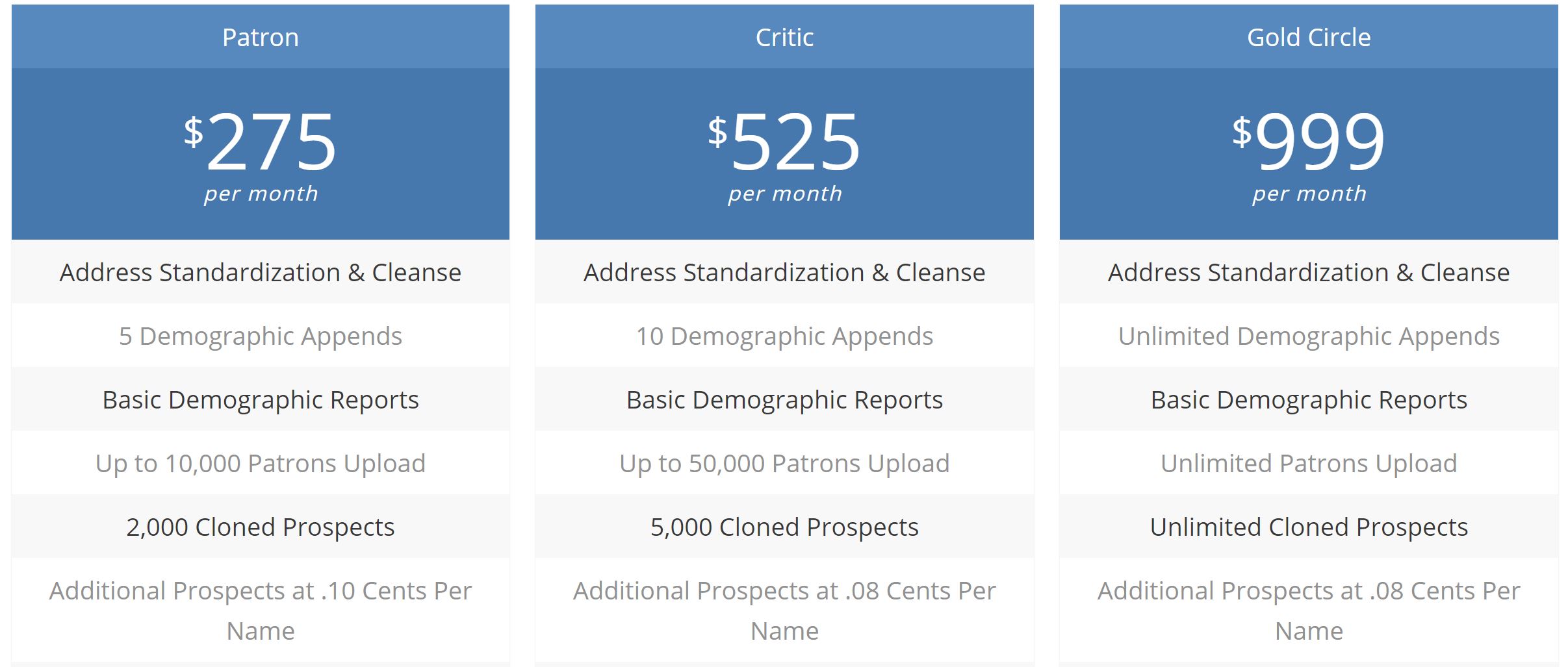This screenshot has height=667, width=1568.
Task: Click Basic Demographic Reports in Critic column
Action: point(784,400)
